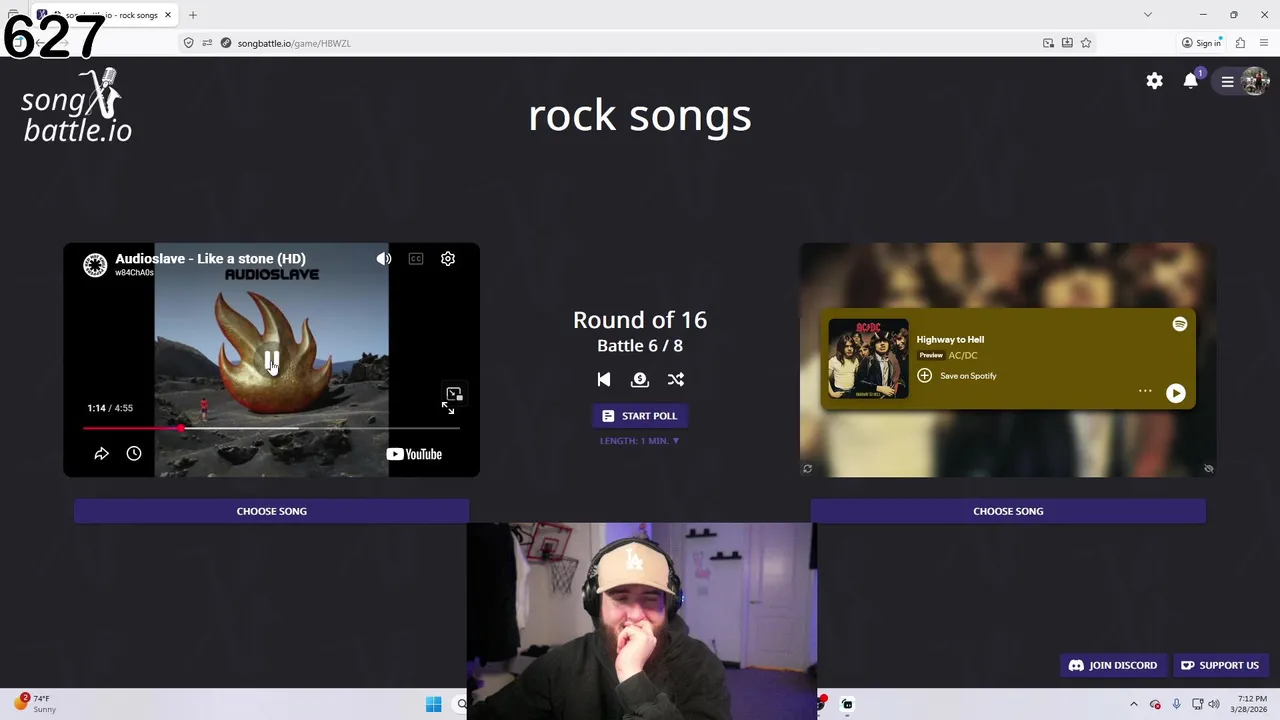Open the video on YouTube via logo
Viewport: 1280px width, 720px height.
(414, 454)
